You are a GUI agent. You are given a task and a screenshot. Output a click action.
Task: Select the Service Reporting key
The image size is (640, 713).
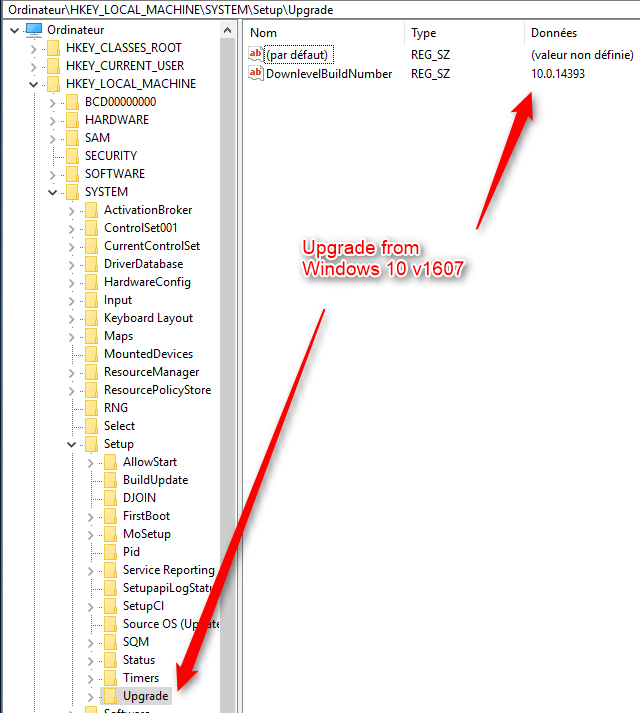pyautogui.click(x=169, y=570)
